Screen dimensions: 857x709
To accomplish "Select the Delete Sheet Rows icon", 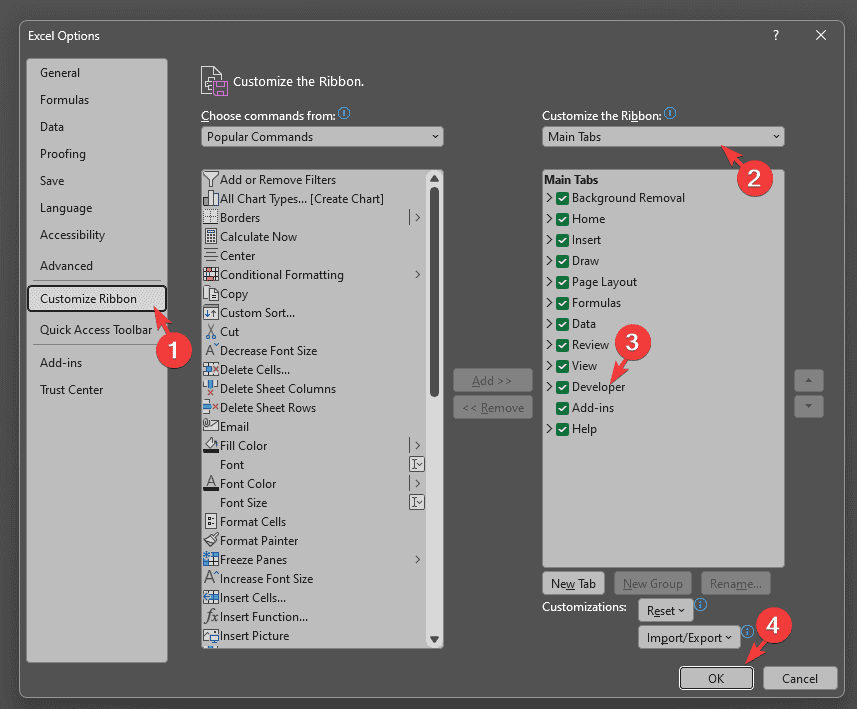I will tap(210, 407).
